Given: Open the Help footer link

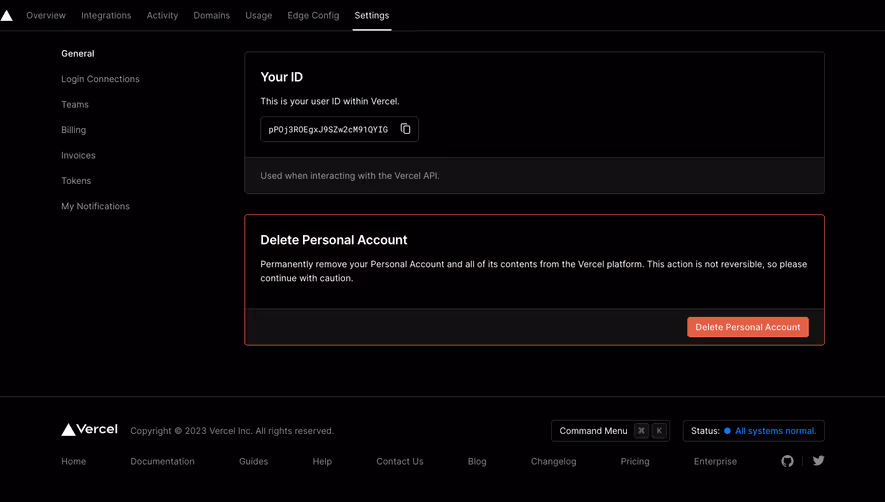Looking at the screenshot, I should click(322, 461).
